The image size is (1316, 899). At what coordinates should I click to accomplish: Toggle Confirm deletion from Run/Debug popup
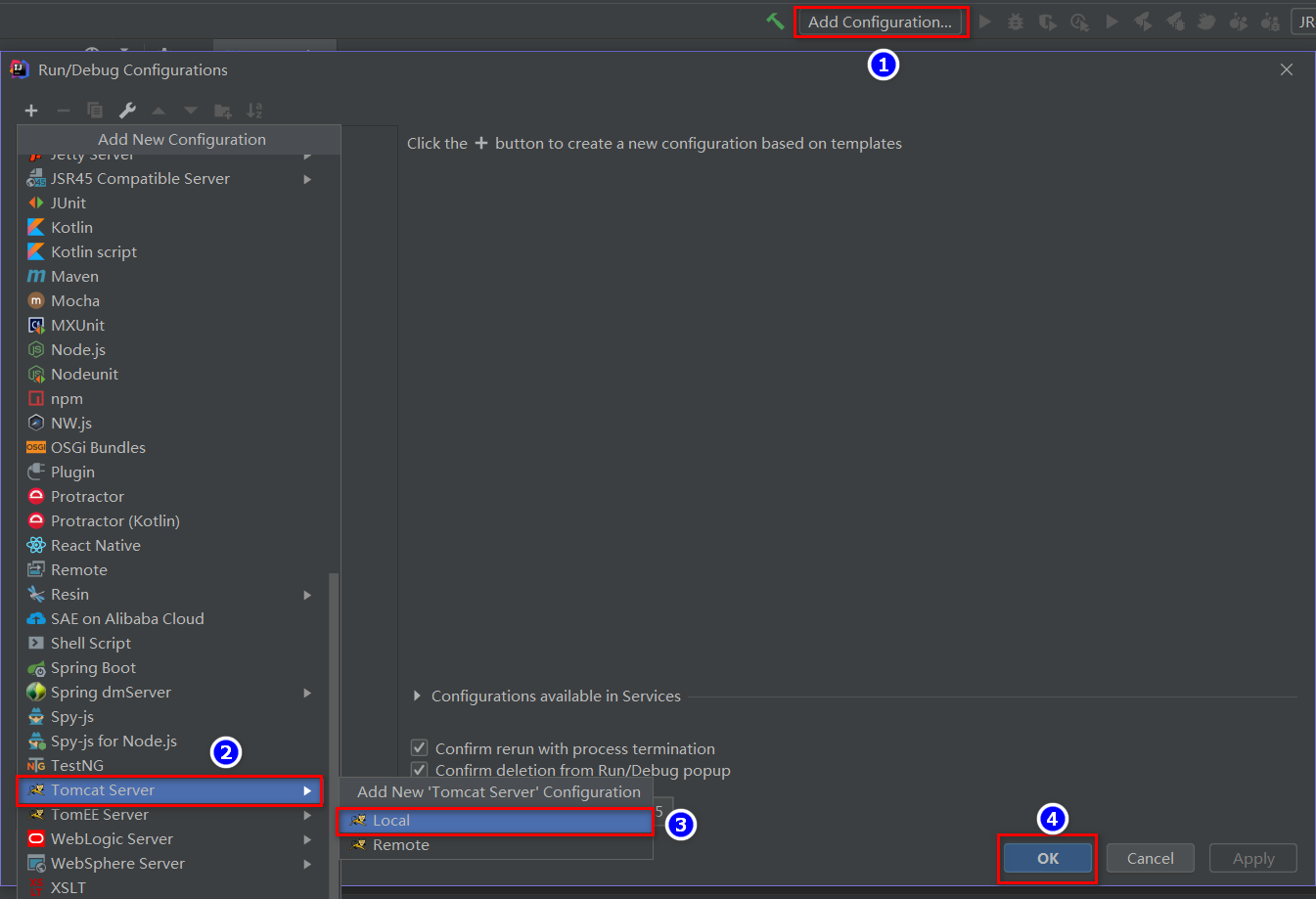(x=420, y=770)
